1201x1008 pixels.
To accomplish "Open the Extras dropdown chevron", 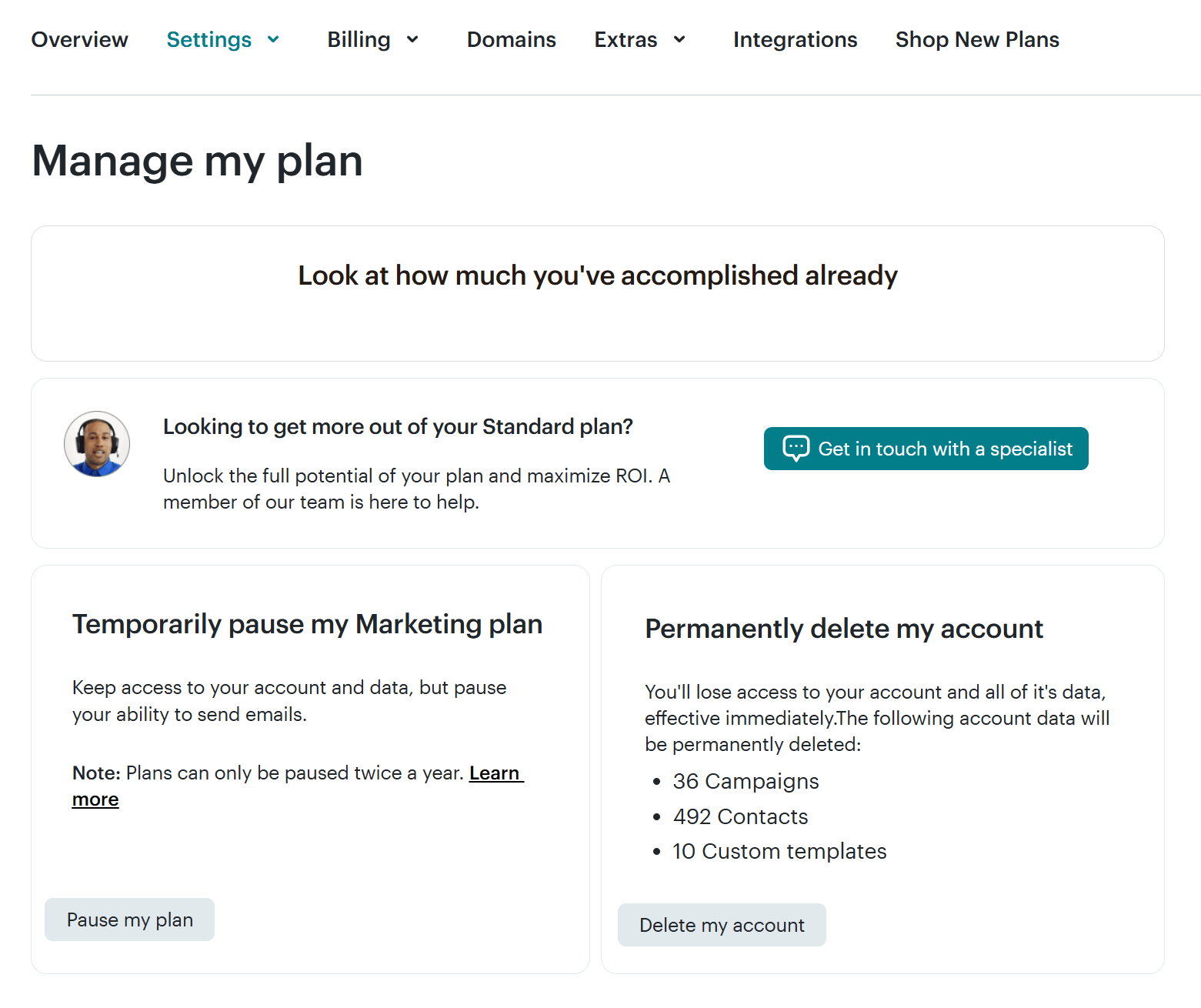I will pos(679,40).
